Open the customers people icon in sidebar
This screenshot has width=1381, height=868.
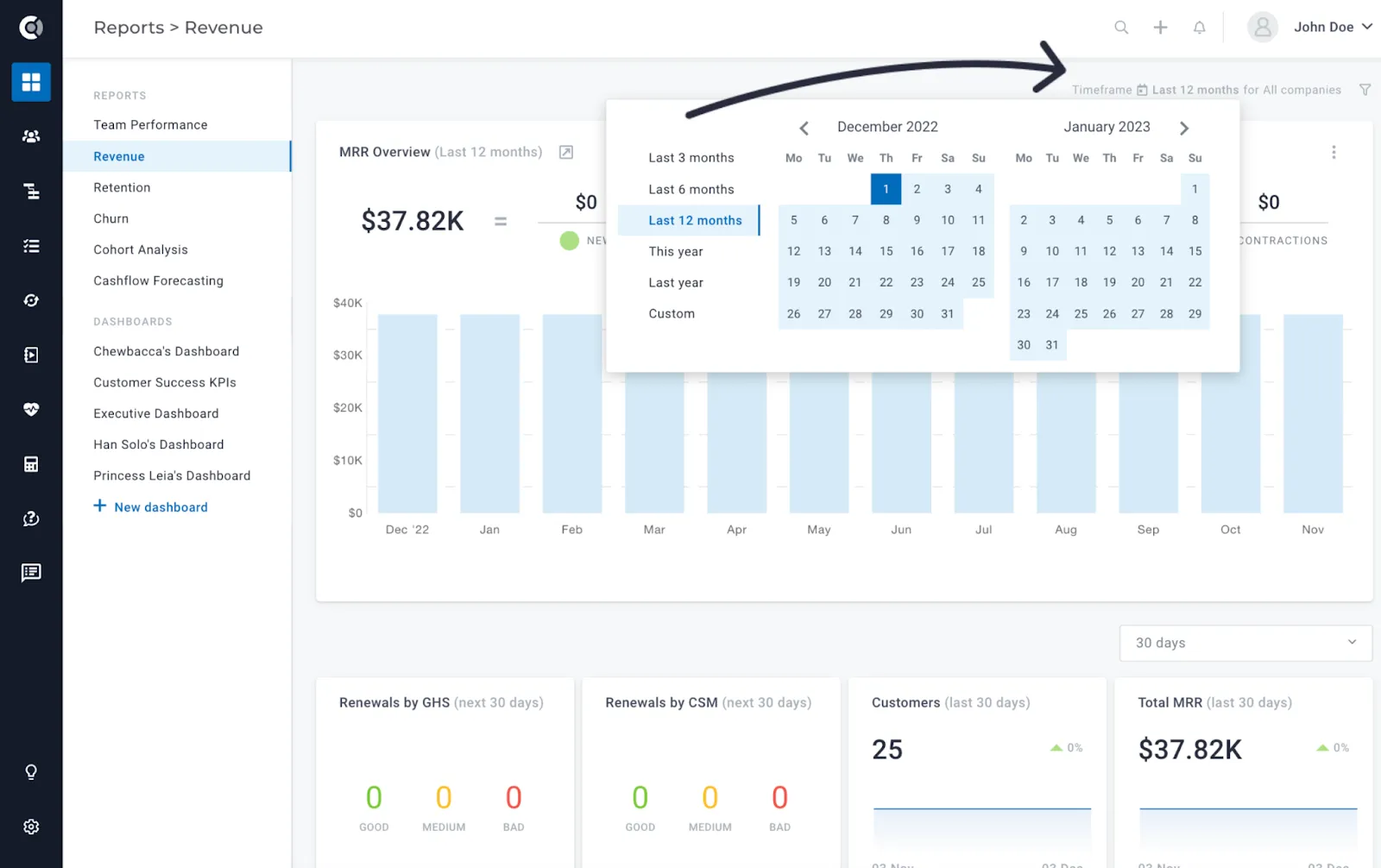pyautogui.click(x=31, y=136)
